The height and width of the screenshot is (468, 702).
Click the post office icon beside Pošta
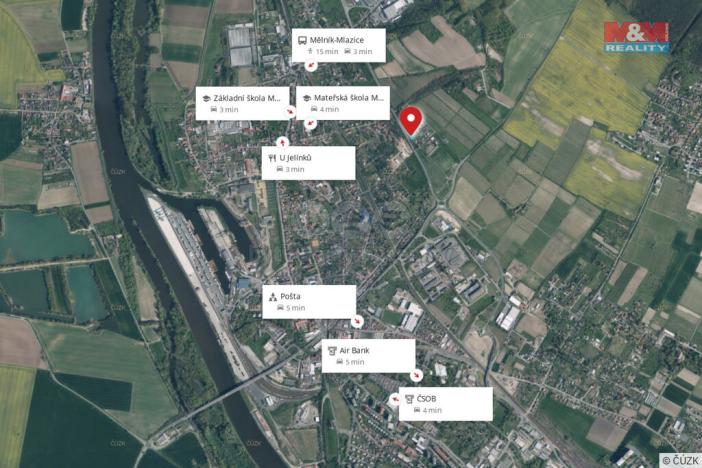click(x=273, y=297)
